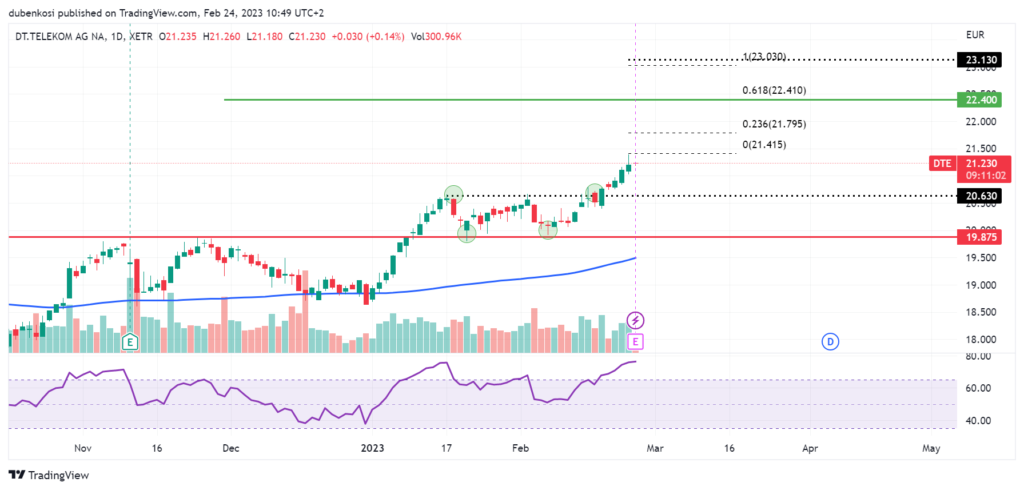Click the pink earnings E marker below the lightning icon
Image resolution: width=1024 pixels, height=490 pixels.
(x=635, y=340)
